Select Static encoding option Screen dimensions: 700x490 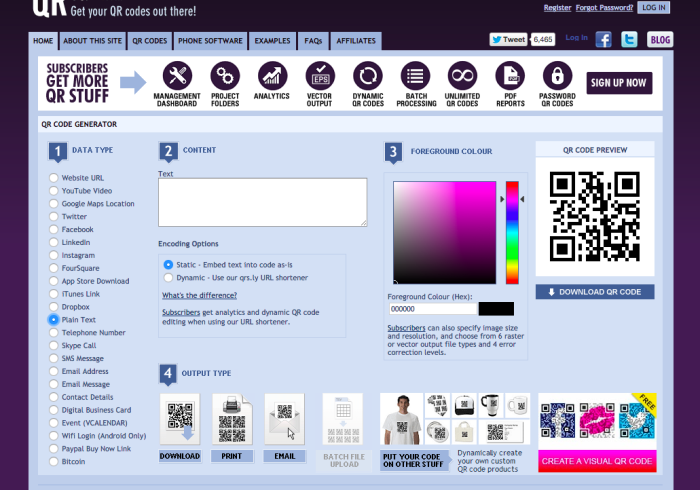point(168,265)
